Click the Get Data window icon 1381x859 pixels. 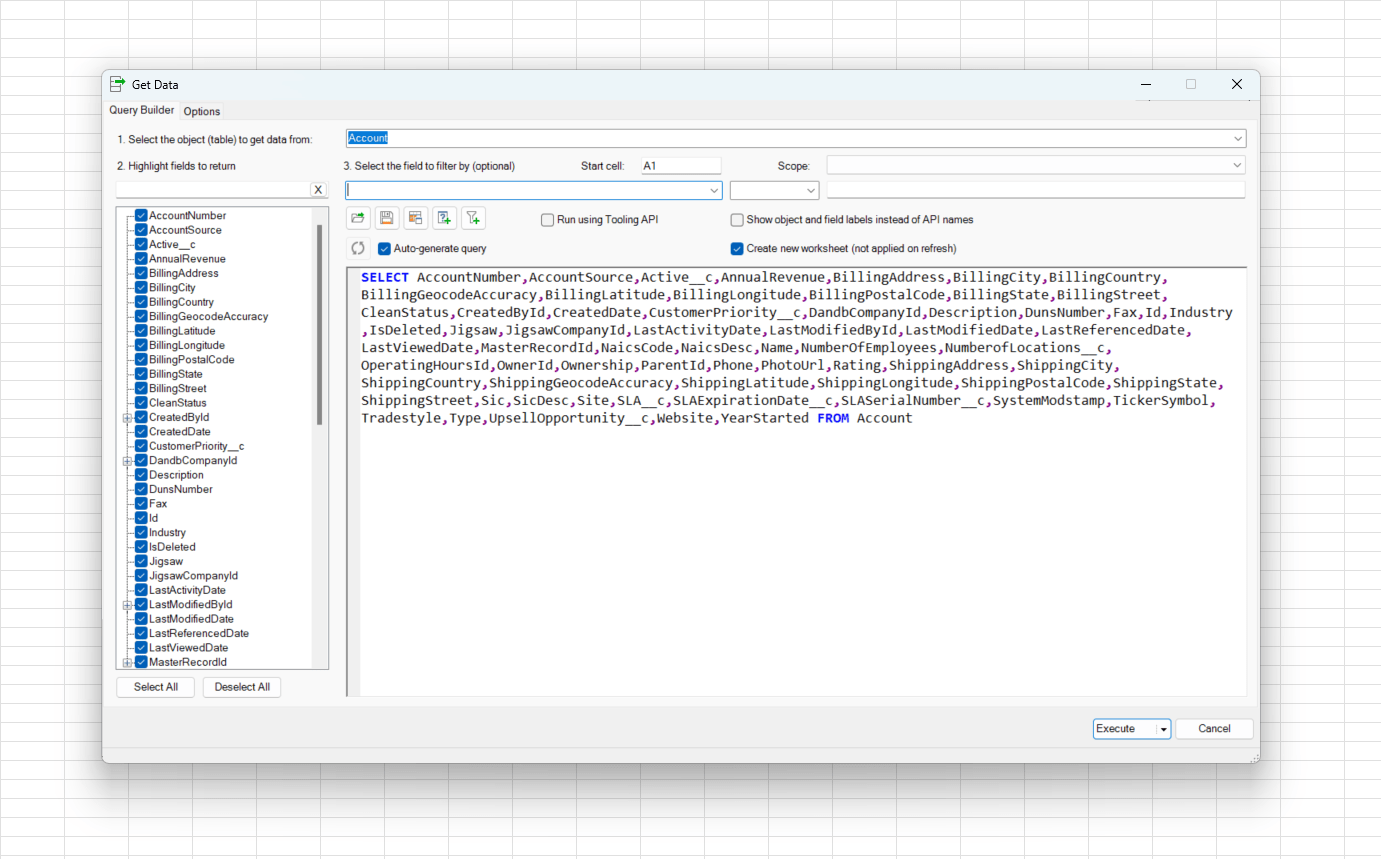pyautogui.click(x=118, y=84)
